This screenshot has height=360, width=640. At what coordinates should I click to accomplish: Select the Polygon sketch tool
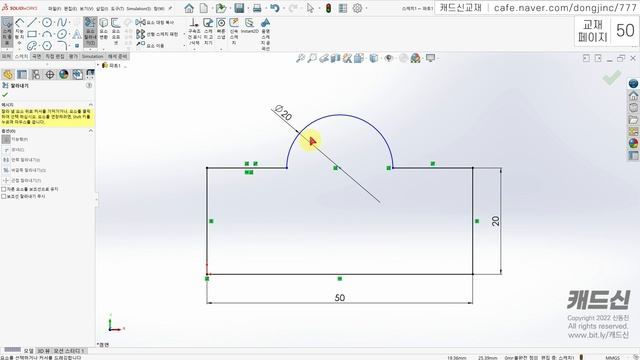tap(47, 45)
